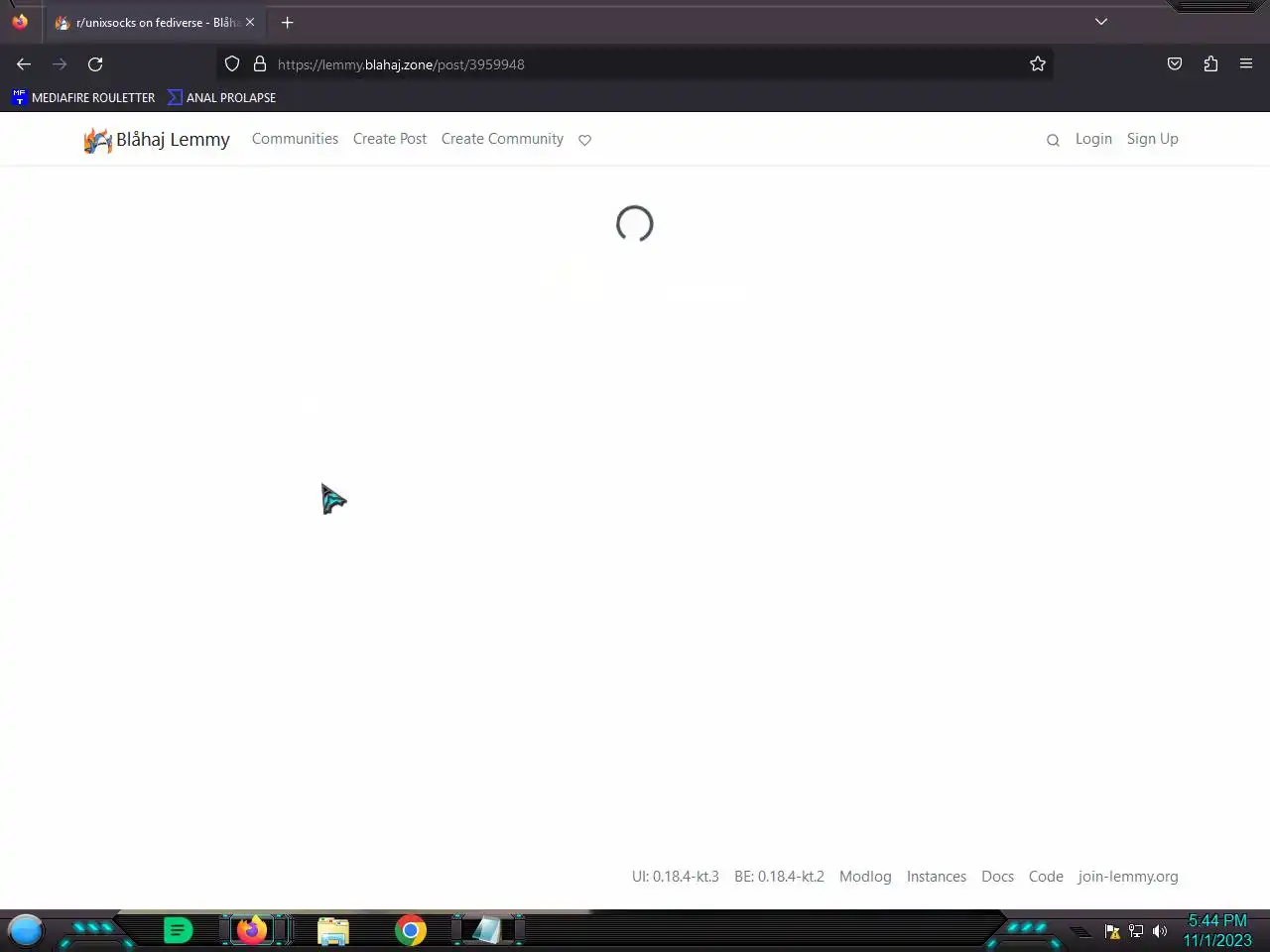Click the network tray icon
Image resolution: width=1270 pixels, height=952 pixels.
pos(1136,931)
